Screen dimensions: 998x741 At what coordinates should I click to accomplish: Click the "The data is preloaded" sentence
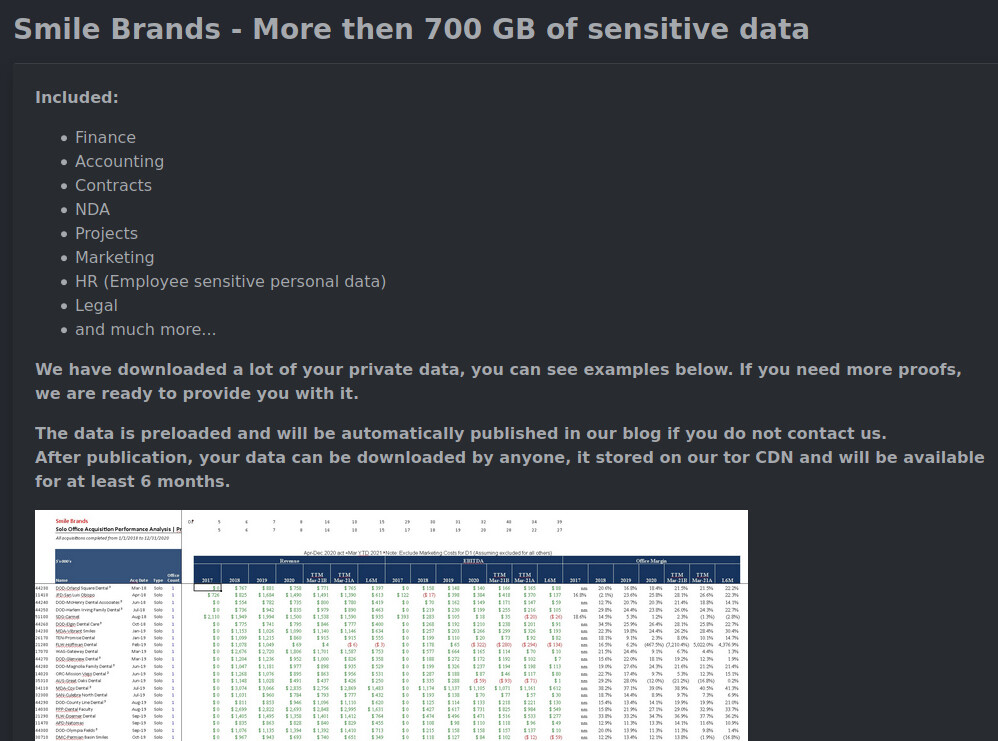pyautogui.click(x=460, y=434)
